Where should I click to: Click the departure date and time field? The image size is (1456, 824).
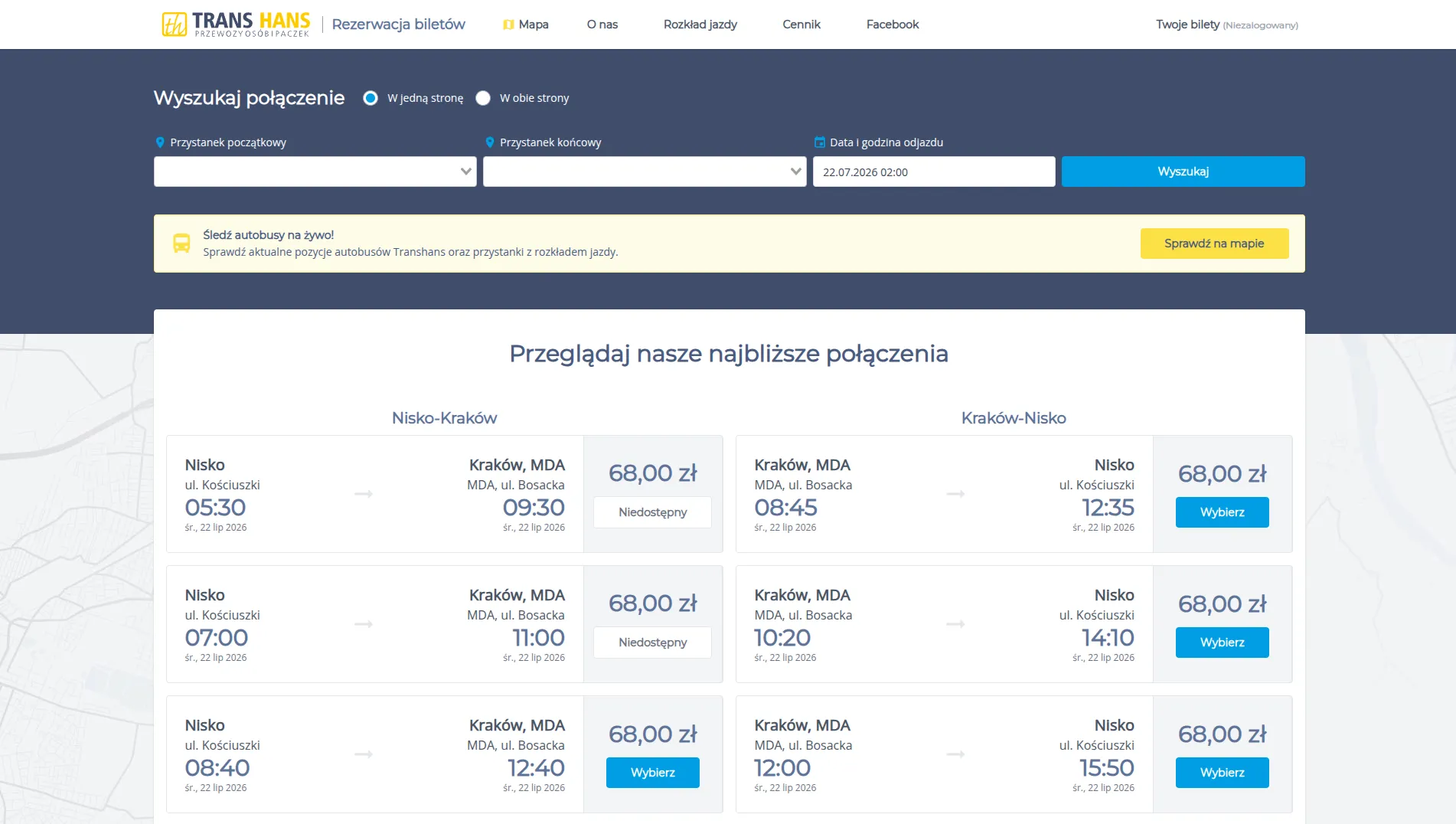(x=934, y=172)
